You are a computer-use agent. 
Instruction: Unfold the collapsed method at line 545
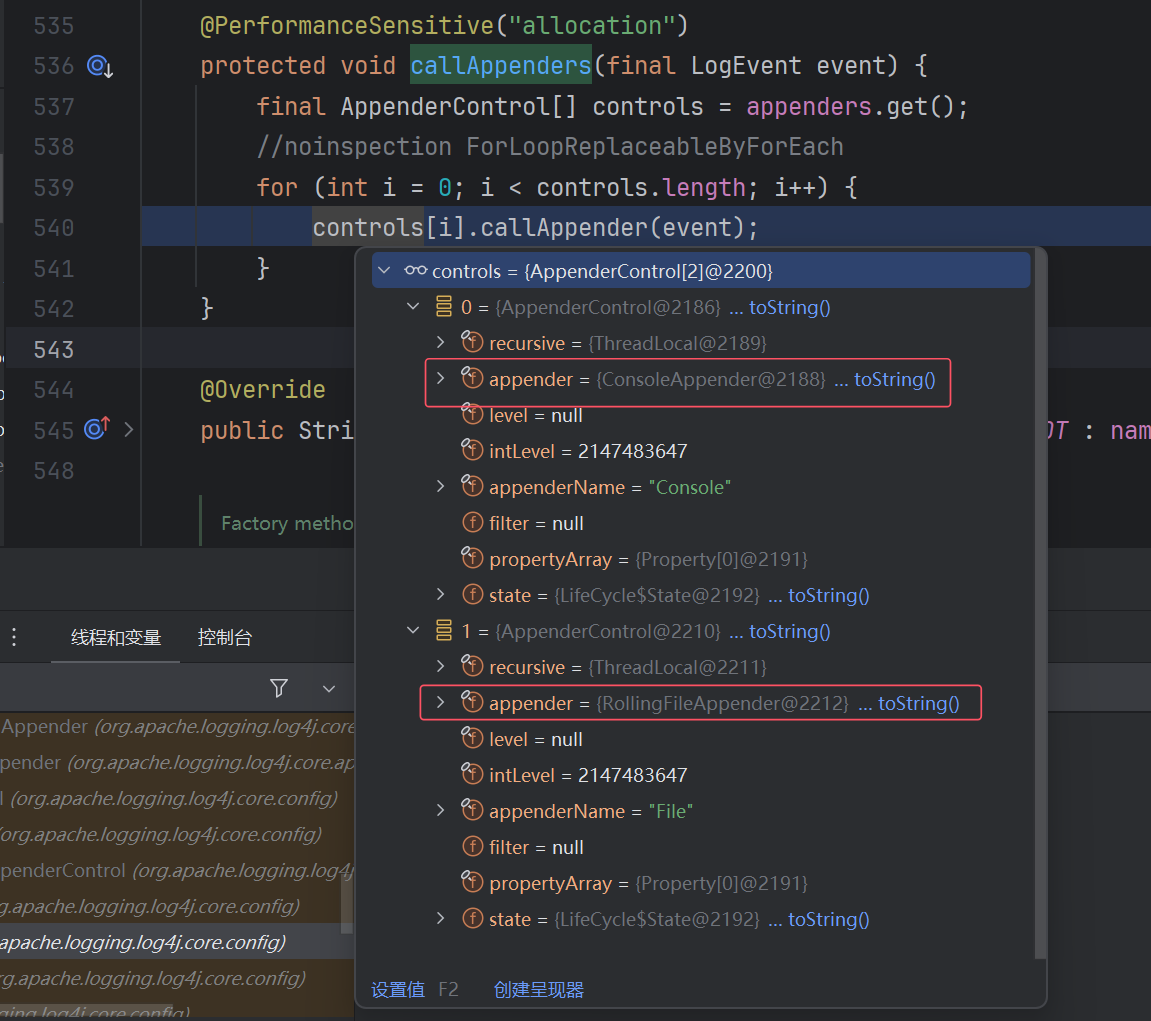click(x=128, y=430)
